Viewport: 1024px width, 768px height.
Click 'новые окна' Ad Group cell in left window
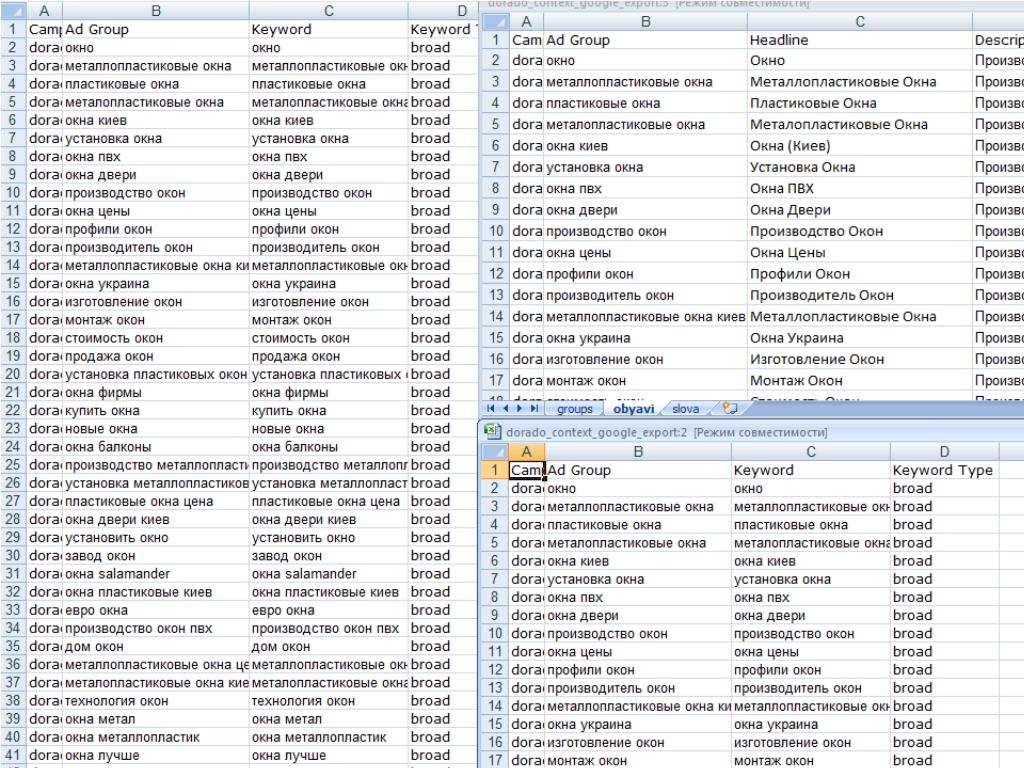[156, 429]
